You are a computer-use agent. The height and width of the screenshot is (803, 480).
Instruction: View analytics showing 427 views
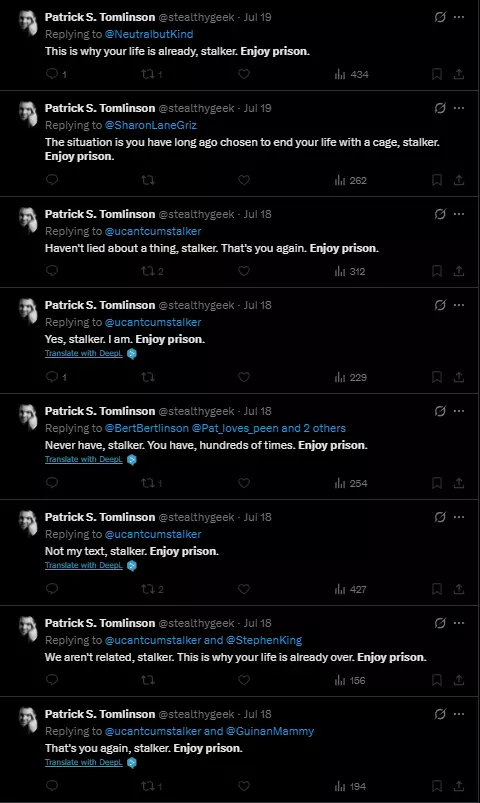tap(351, 589)
